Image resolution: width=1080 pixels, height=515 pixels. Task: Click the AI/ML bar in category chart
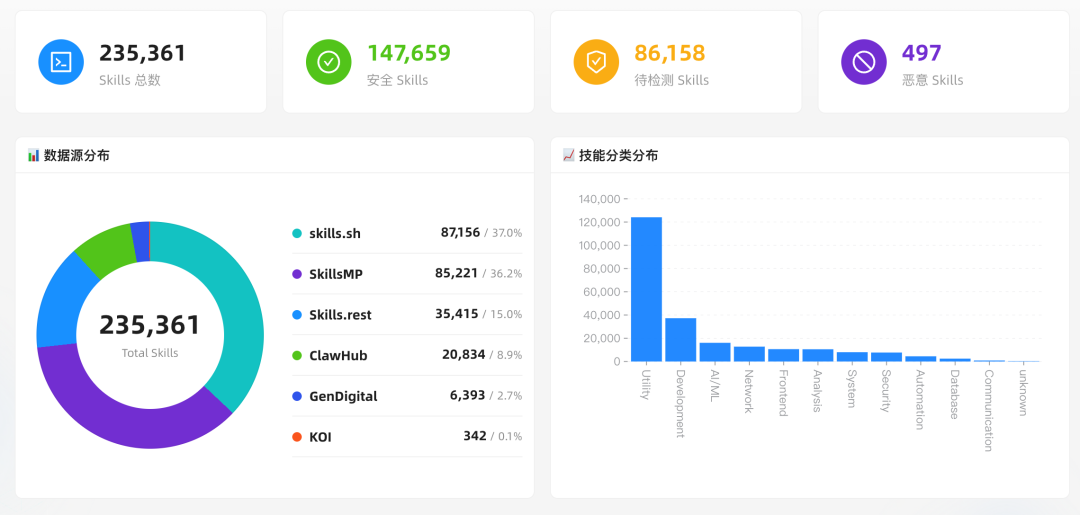(715, 352)
